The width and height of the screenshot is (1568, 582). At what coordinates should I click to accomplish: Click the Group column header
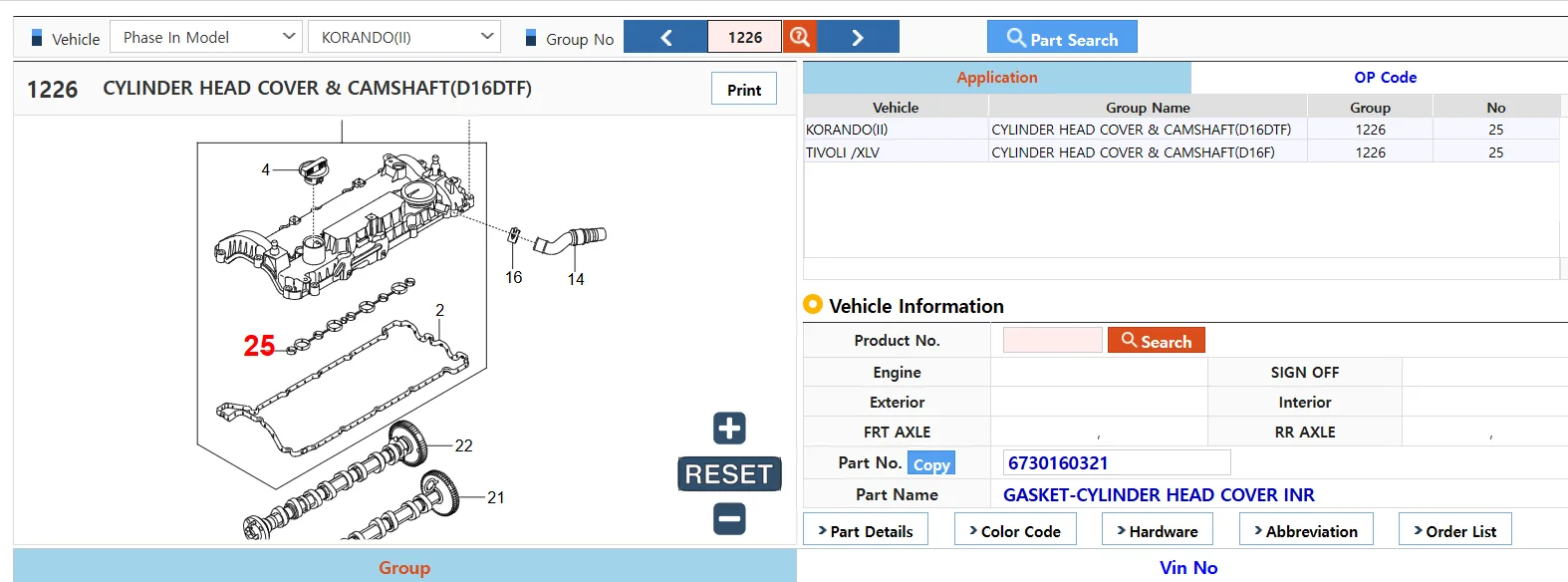1370,107
